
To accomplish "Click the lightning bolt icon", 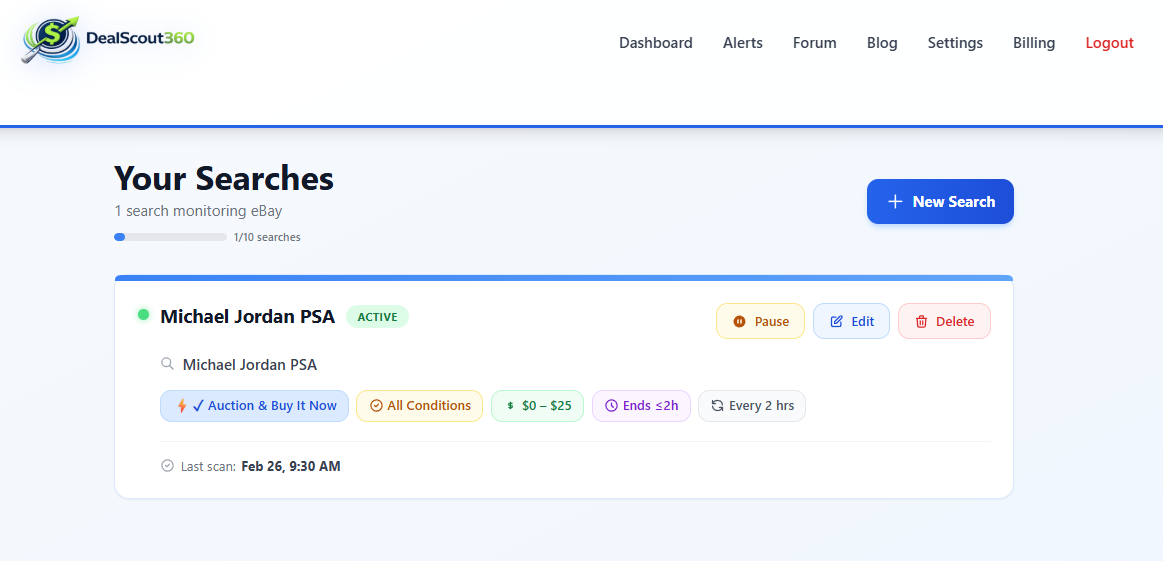I will pyautogui.click(x=182, y=406).
